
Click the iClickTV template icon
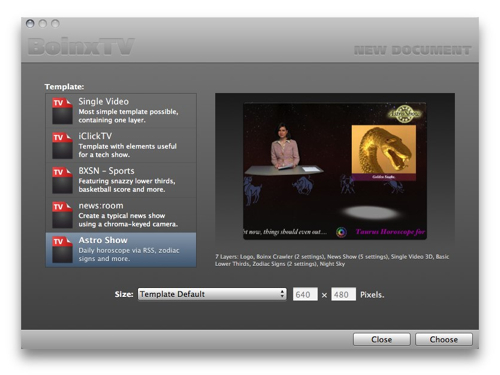62,145
